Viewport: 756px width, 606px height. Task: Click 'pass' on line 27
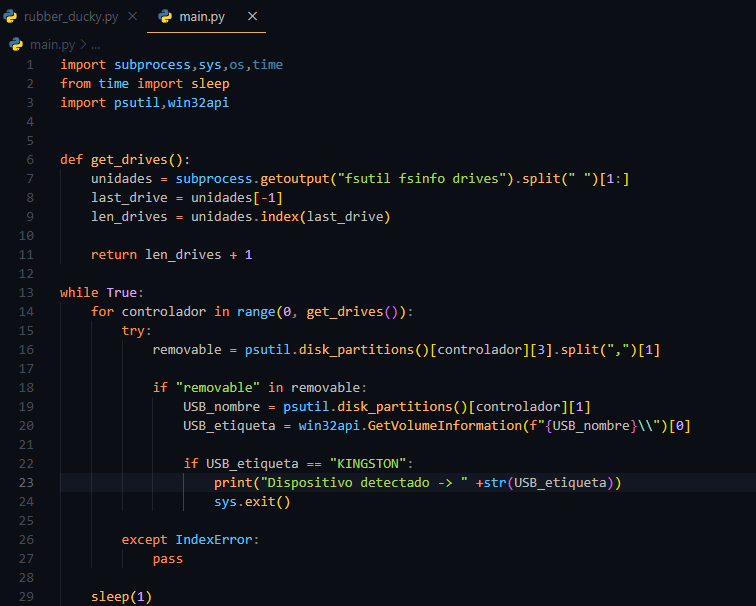tap(168, 559)
